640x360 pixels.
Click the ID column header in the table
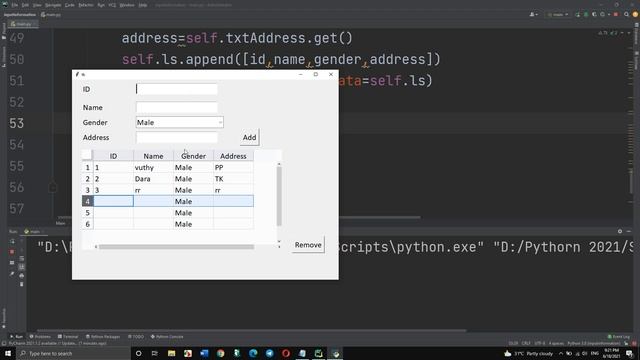tap(113, 156)
